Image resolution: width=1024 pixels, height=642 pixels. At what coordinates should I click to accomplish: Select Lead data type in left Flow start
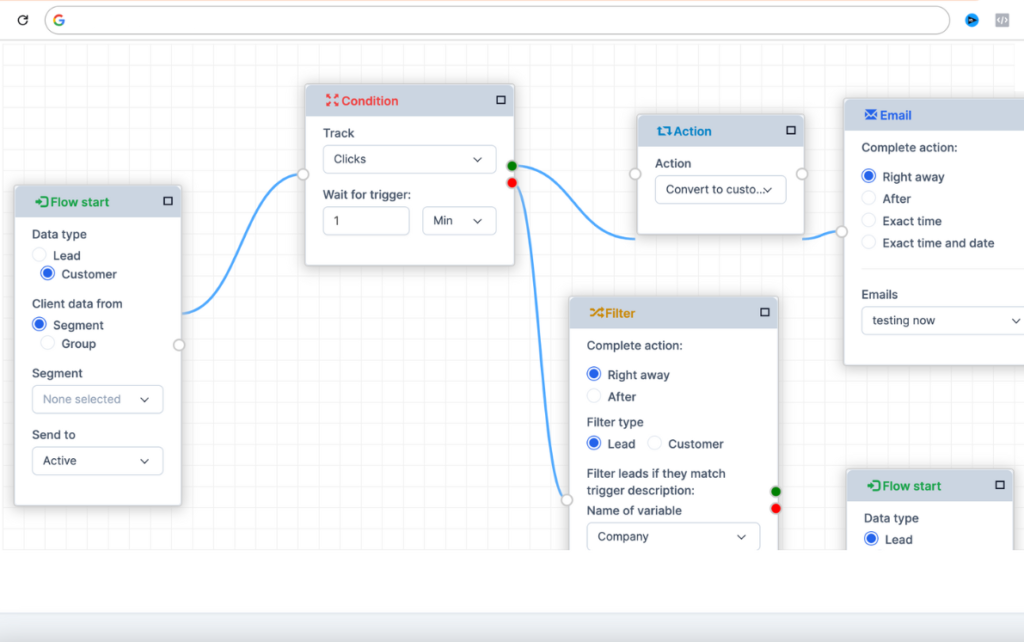(x=39, y=255)
